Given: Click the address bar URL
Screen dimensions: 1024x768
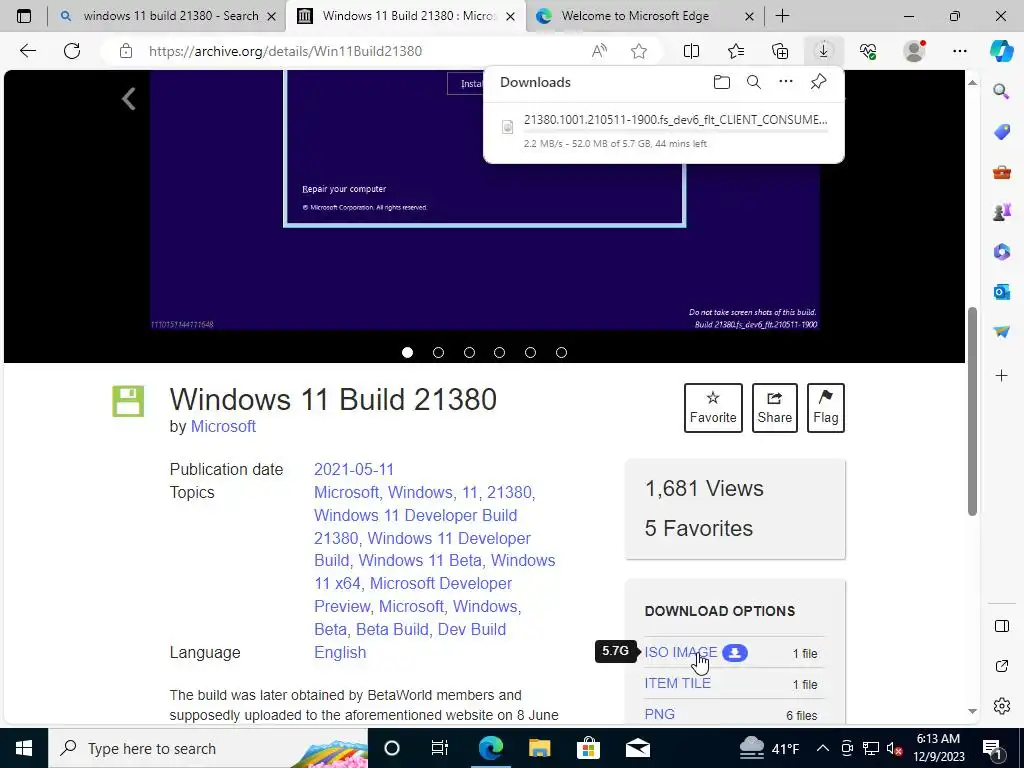Looking at the screenshot, I should tap(285, 51).
